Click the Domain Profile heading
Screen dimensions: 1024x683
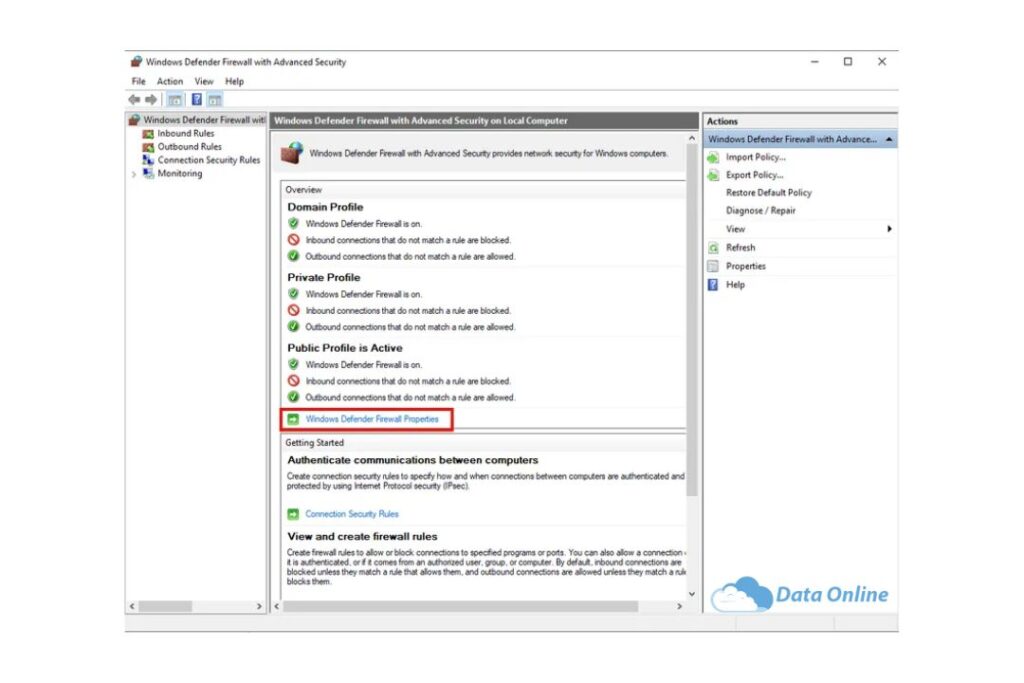[325, 207]
